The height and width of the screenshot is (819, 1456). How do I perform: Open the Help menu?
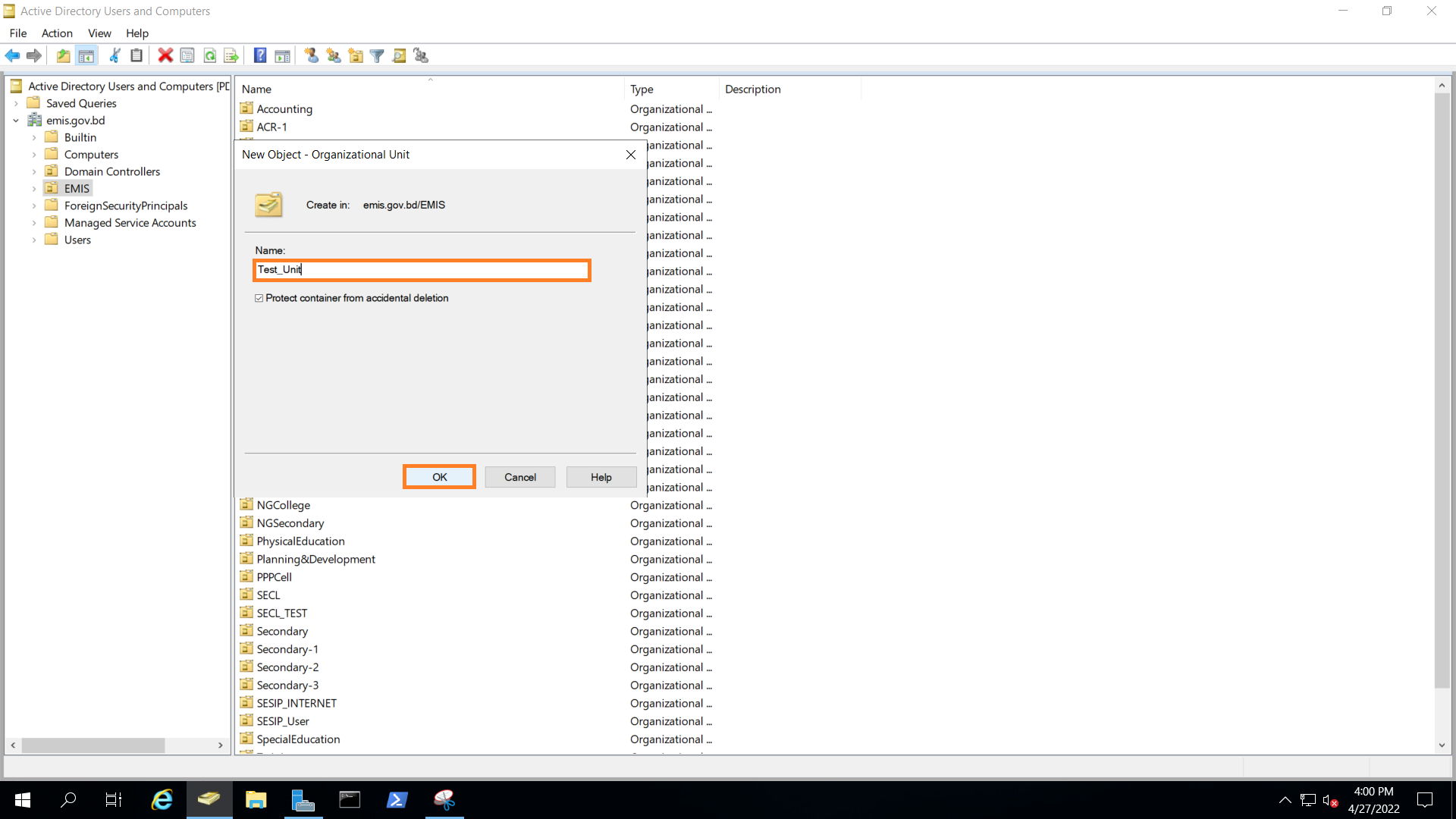pyautogui.click(x=137, y=33)
